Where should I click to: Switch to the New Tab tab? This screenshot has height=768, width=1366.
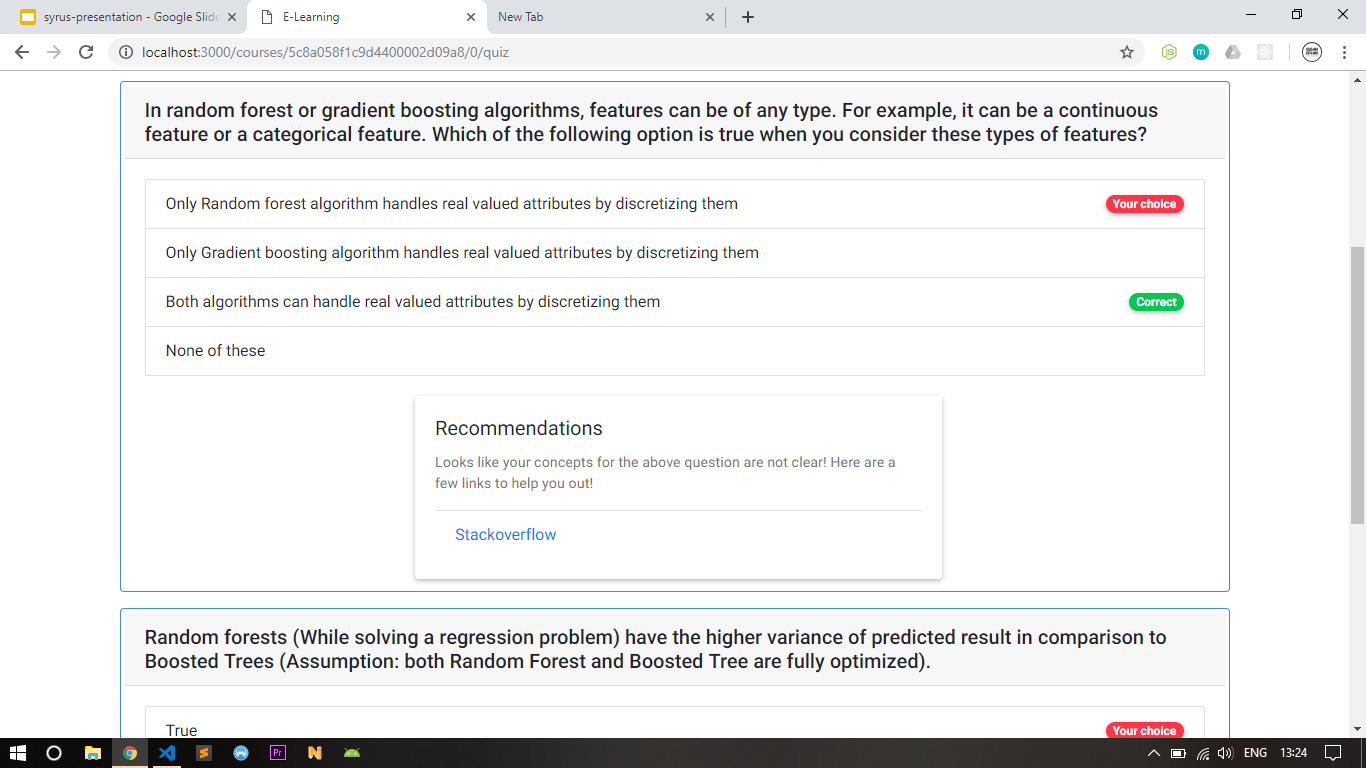coord(606,17)
